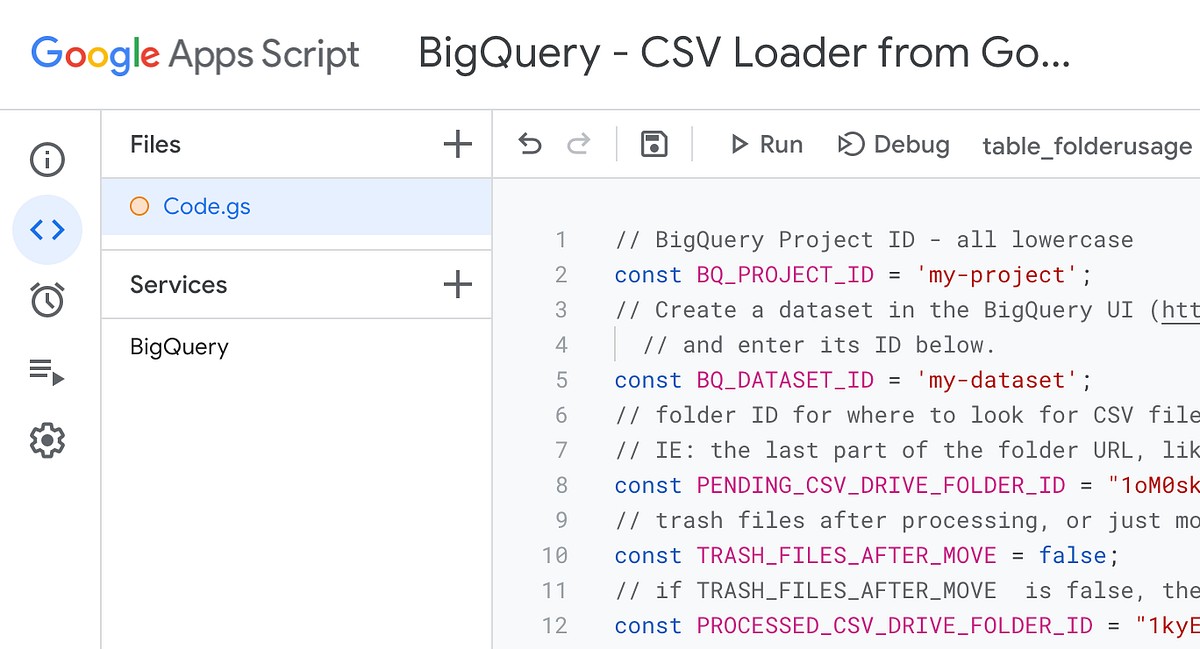Undo the last edit

(529, 144)
